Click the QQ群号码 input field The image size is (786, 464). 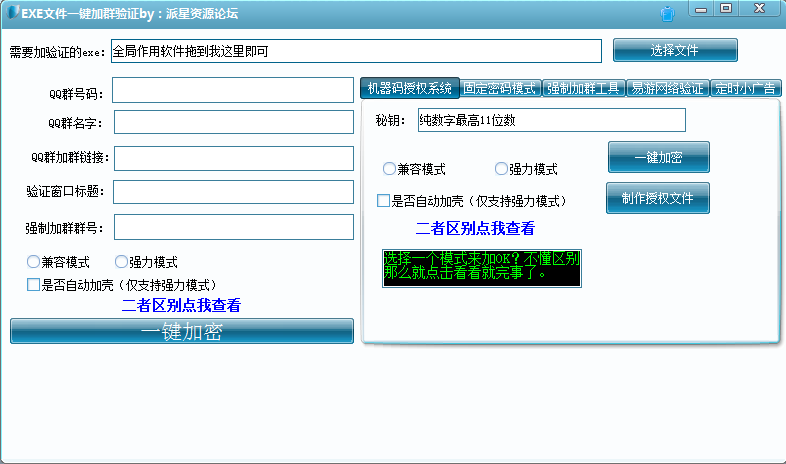(x=233, y=90)
